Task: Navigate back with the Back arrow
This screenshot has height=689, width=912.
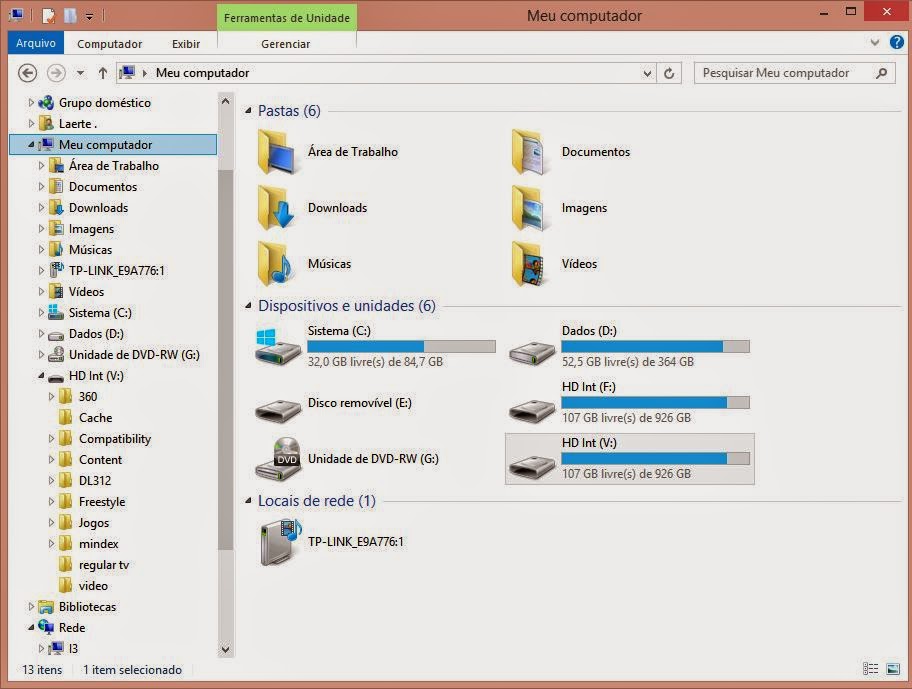Action: coord(28,72)
